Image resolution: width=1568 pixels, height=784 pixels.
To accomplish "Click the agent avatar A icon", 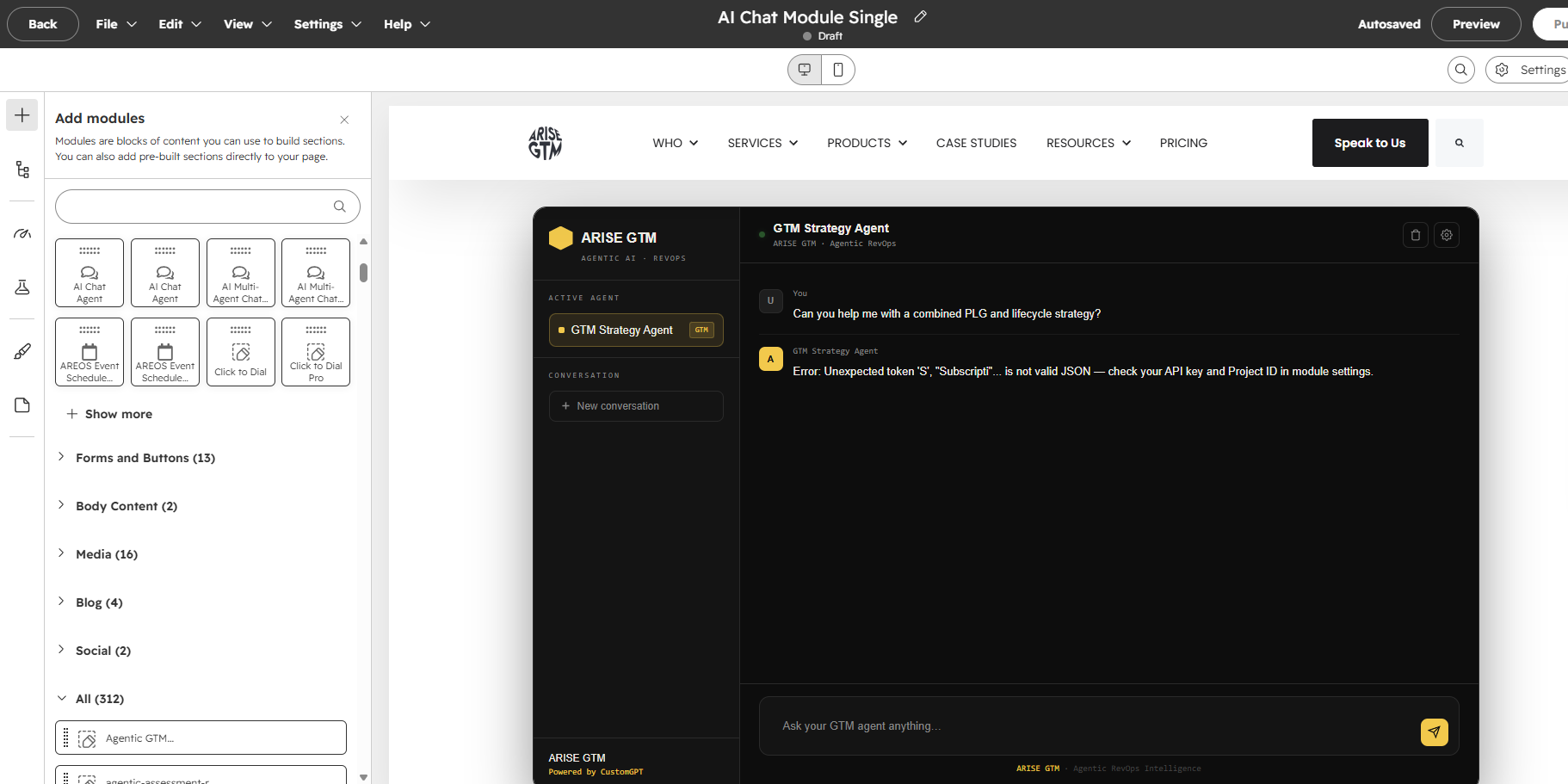I will coord(771,359).
